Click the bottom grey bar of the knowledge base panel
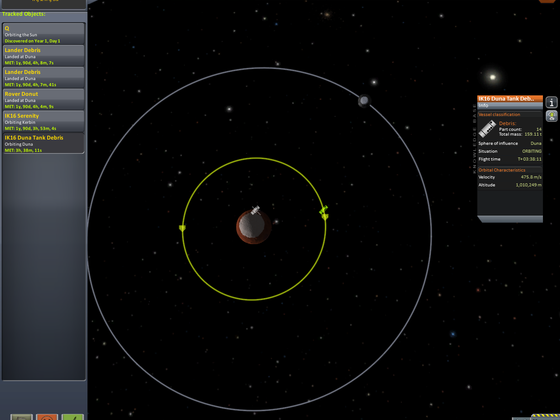Image resolution: width=560 pixels, height=420 pixels. (x=510, y=219)
